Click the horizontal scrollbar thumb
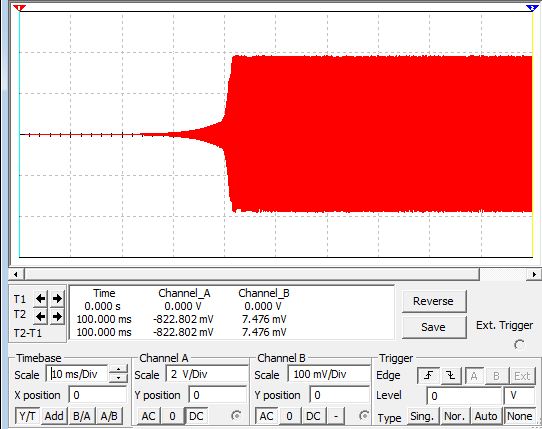Viewport: 542px width, 429px height. point(252,274)
